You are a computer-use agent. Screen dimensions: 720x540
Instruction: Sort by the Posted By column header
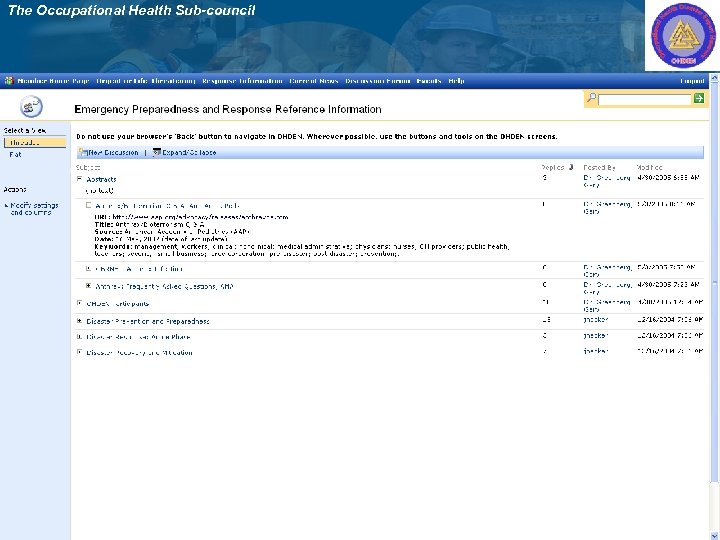click(x=599, y=167)
